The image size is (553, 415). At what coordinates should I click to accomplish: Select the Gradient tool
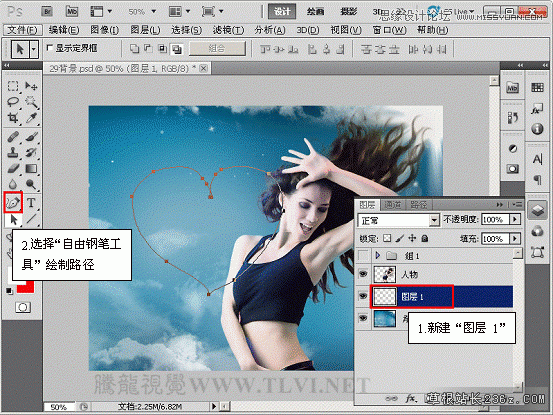click(x=31, y=169)
